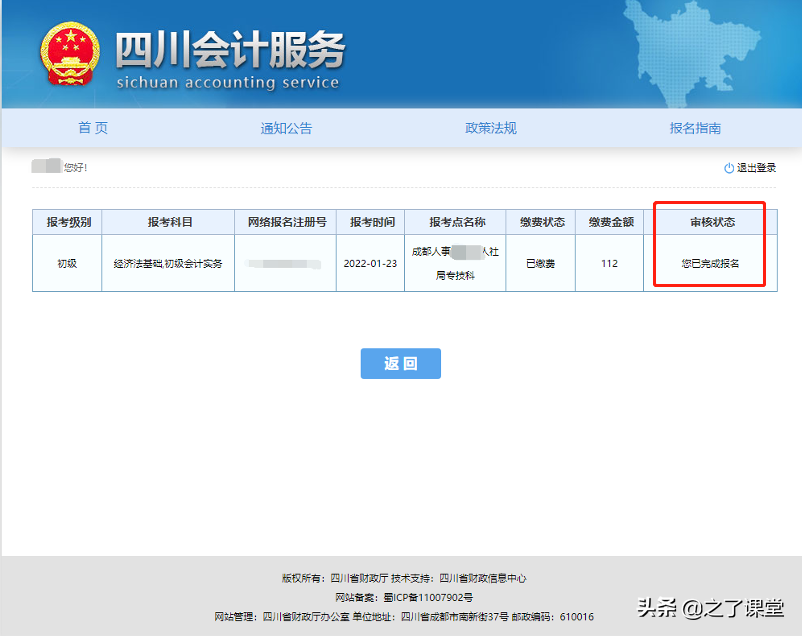Select the 缴费金额 value 112 cell
The height and width of the screenshot is (636, 802).
click(x=609, y=262)
